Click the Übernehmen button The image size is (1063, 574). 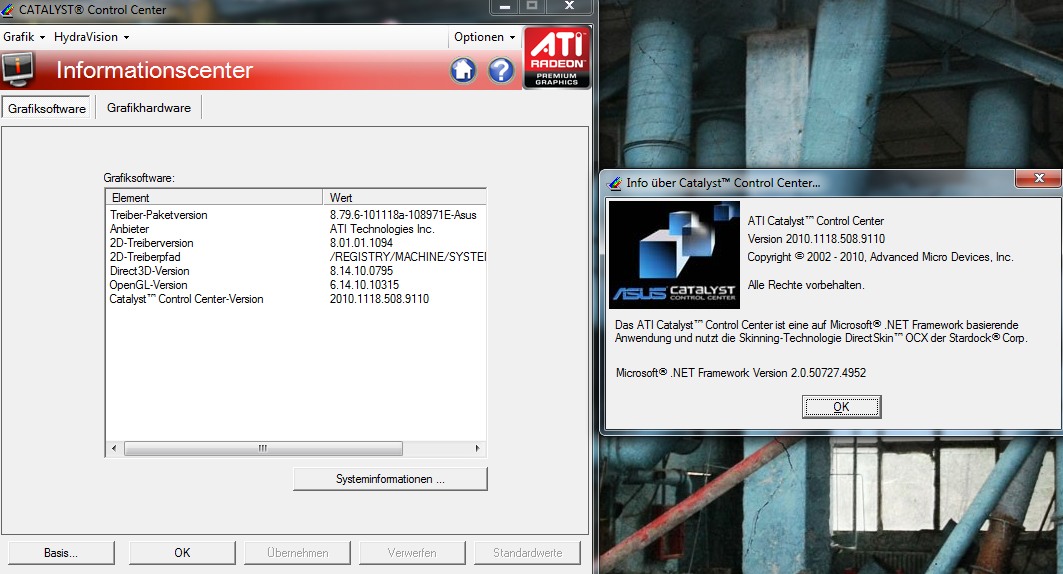point(298,552)
